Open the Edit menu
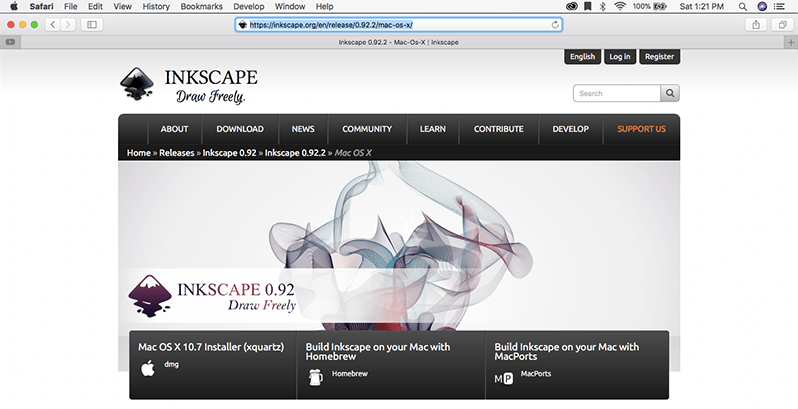 point(95,7)
